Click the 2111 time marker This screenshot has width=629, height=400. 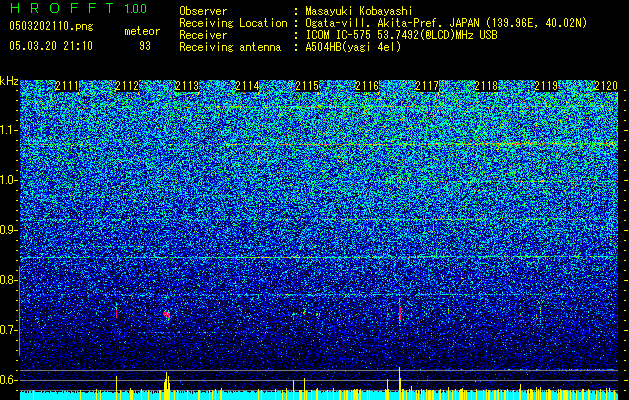pyautogui.click(x=67, y=86)
